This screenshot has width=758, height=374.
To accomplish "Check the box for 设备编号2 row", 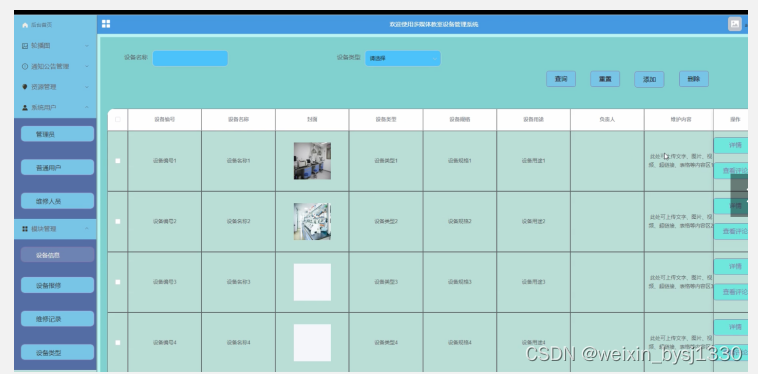I will [118, 221].
